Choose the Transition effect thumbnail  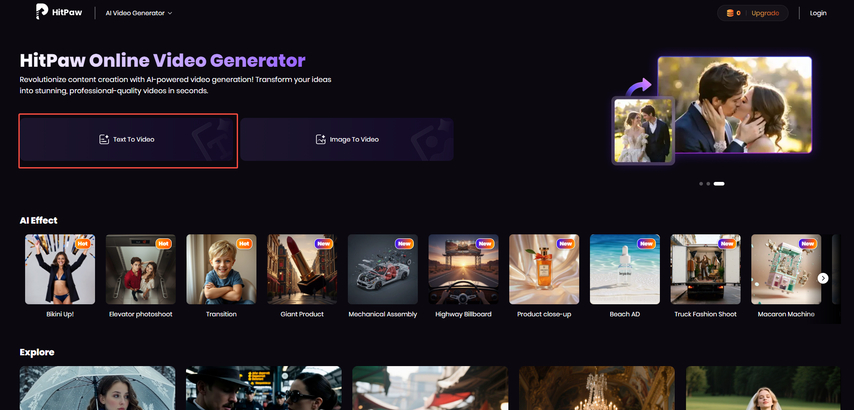(221, 269)
